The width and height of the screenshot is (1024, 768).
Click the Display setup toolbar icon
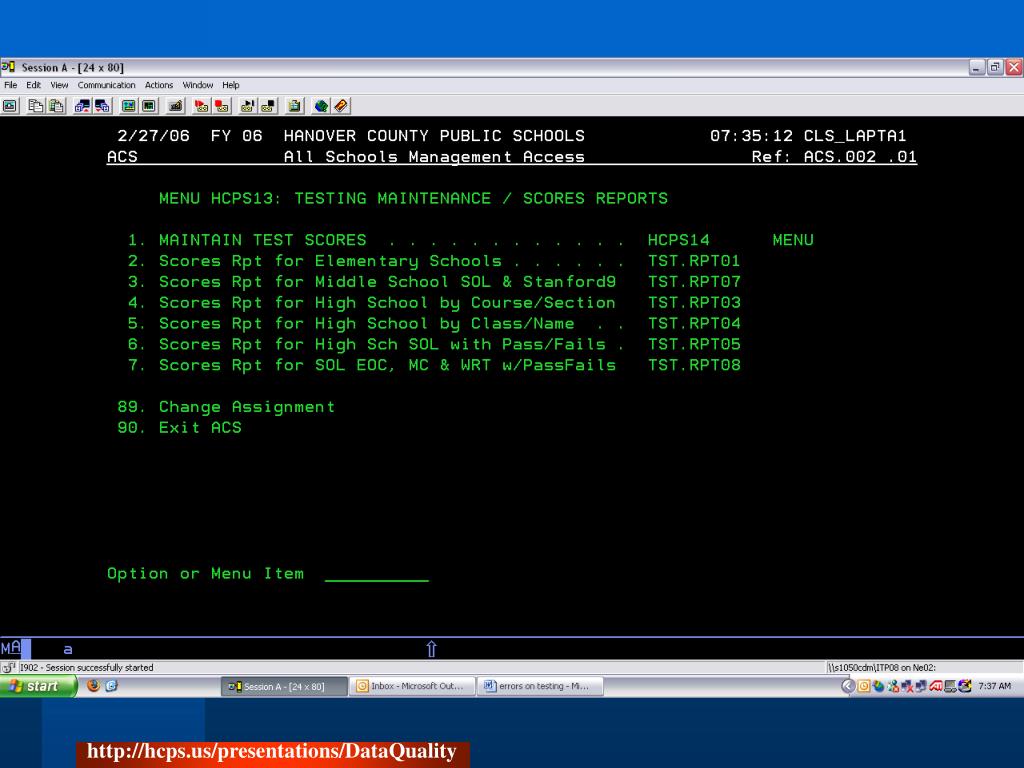point(129,106)
